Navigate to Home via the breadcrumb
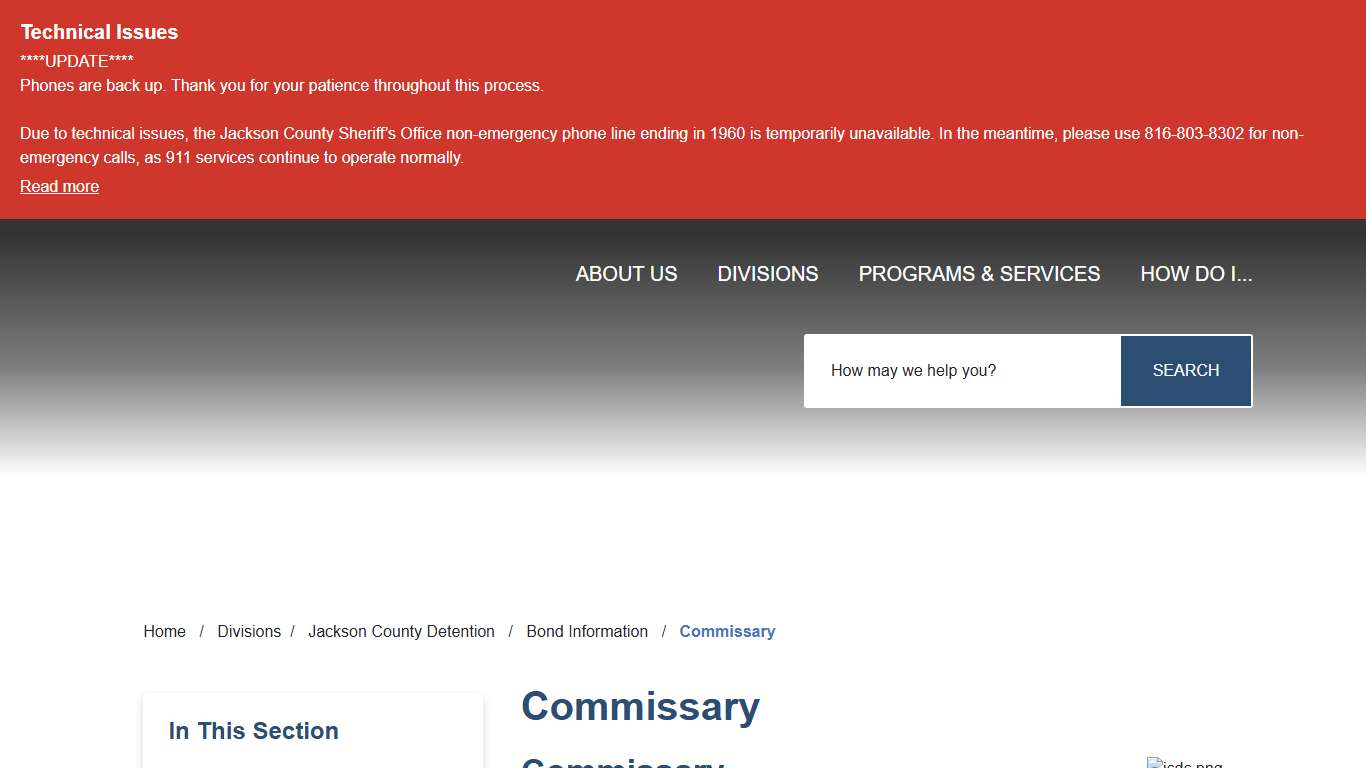Viewport: 1366px width, 768px height. [164, 631]
